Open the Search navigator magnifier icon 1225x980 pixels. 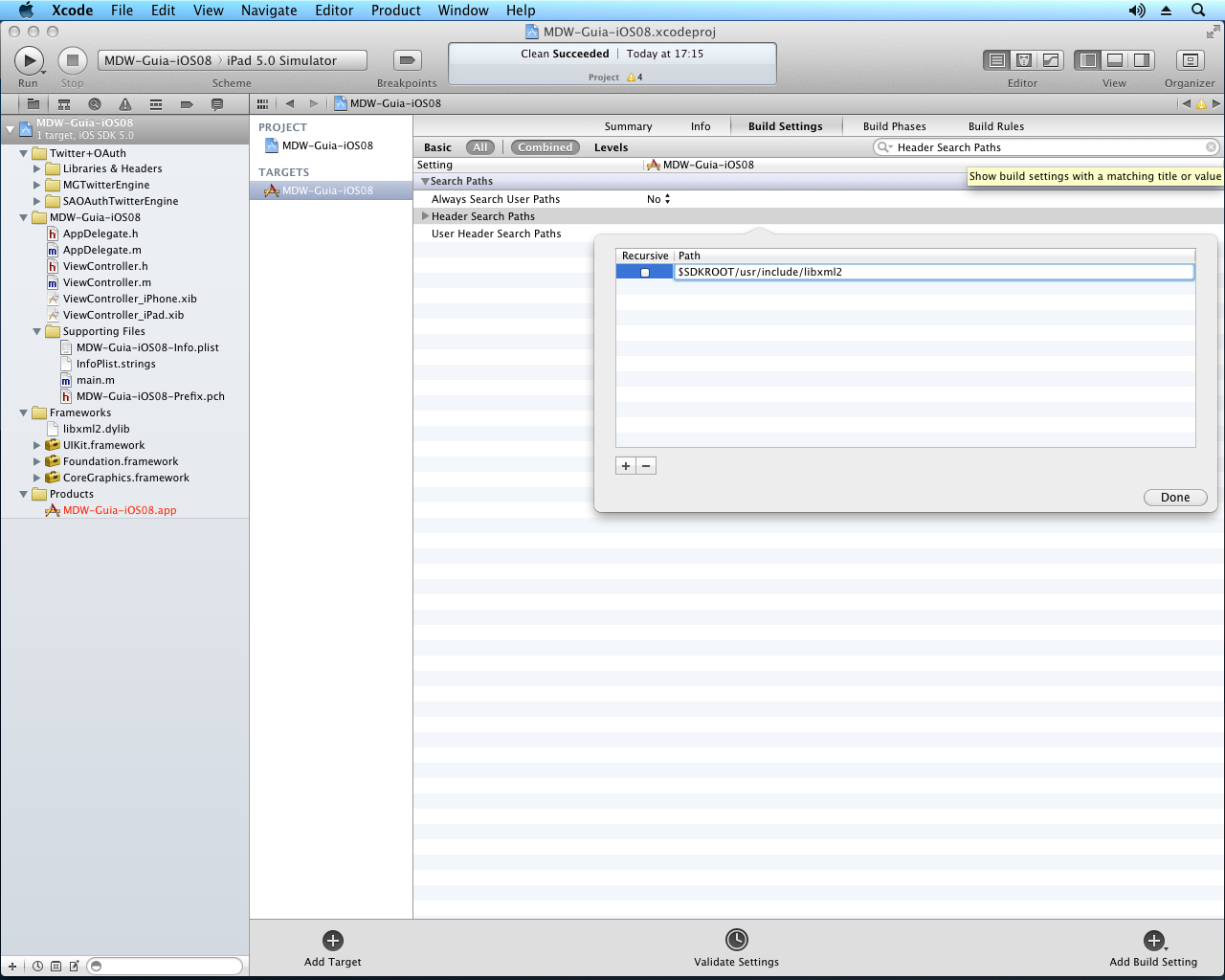coord(95,104)
